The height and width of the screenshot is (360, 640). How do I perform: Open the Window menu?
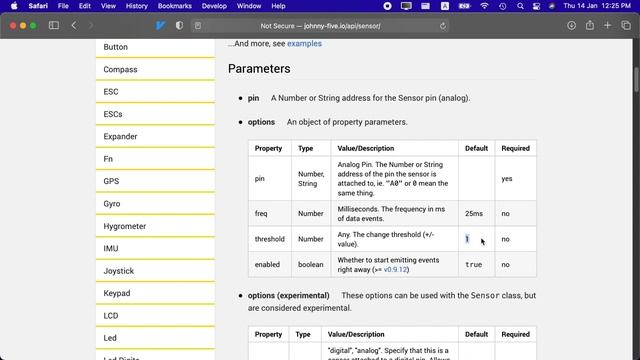[x=249, y=6]
